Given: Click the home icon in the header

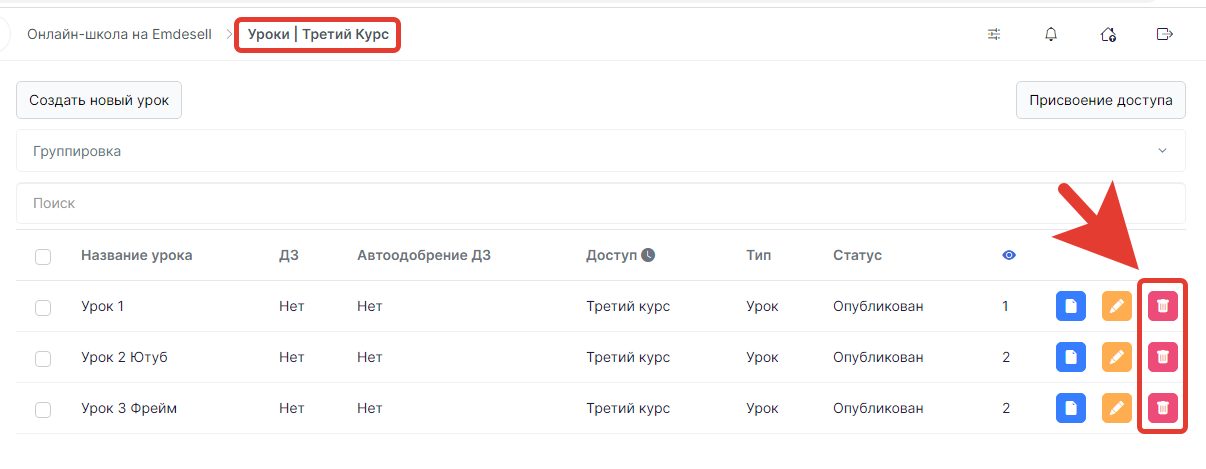Looking at the screenshot, I should tap(1107, 34).
